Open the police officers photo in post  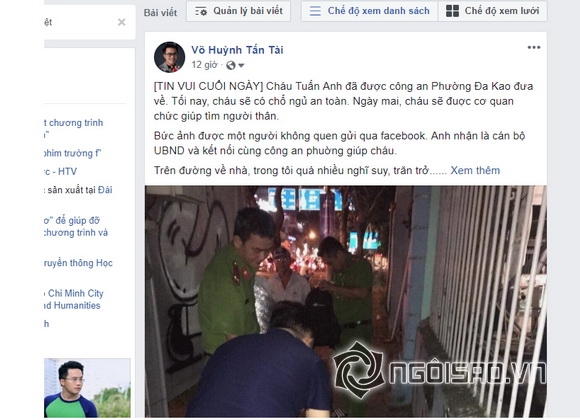(345, 301)
